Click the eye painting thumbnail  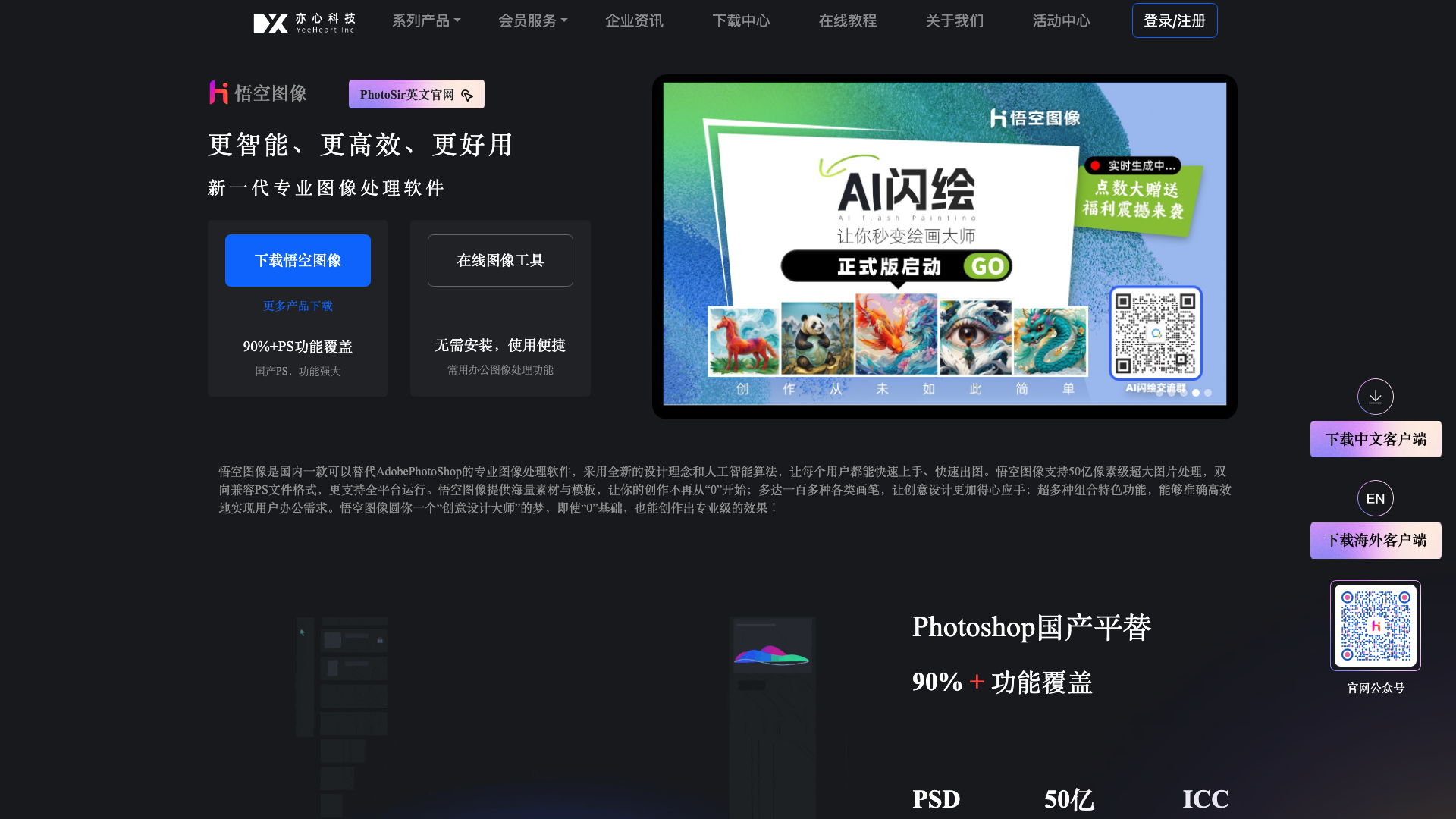click(x=975, y=337)
